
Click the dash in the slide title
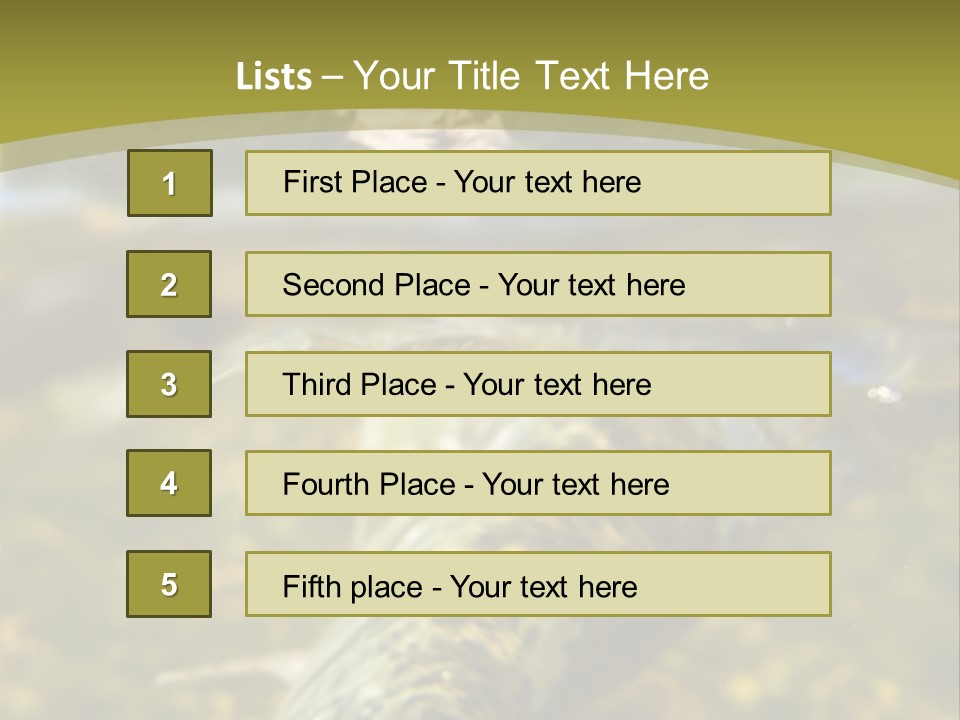332,78
